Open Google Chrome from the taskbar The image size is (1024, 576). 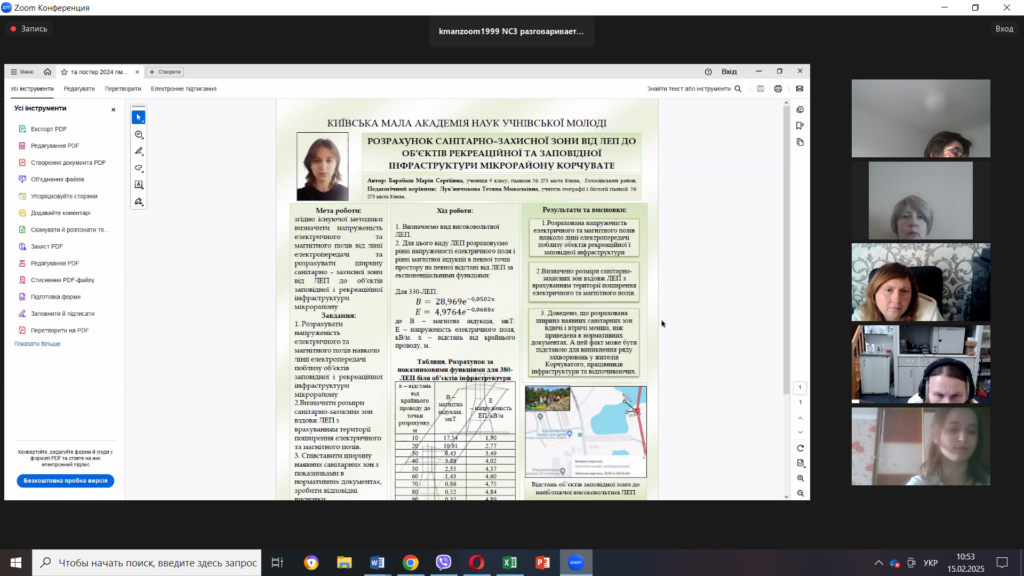[411, 562]
